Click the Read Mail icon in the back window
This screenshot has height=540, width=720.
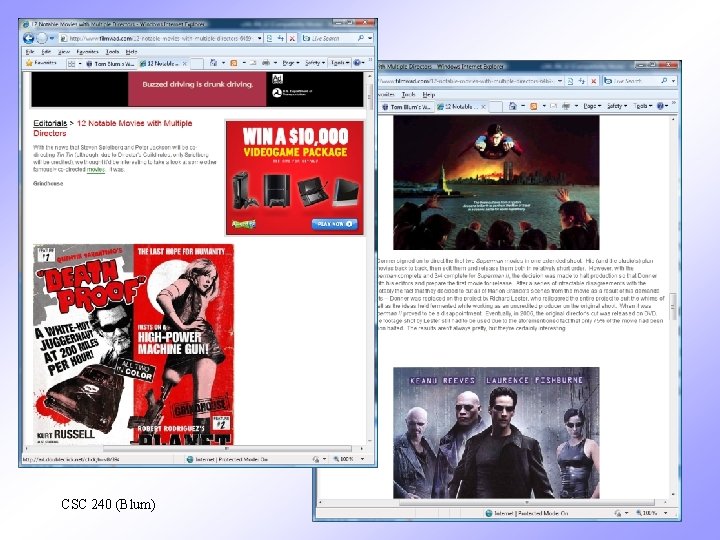coord(553,106)
